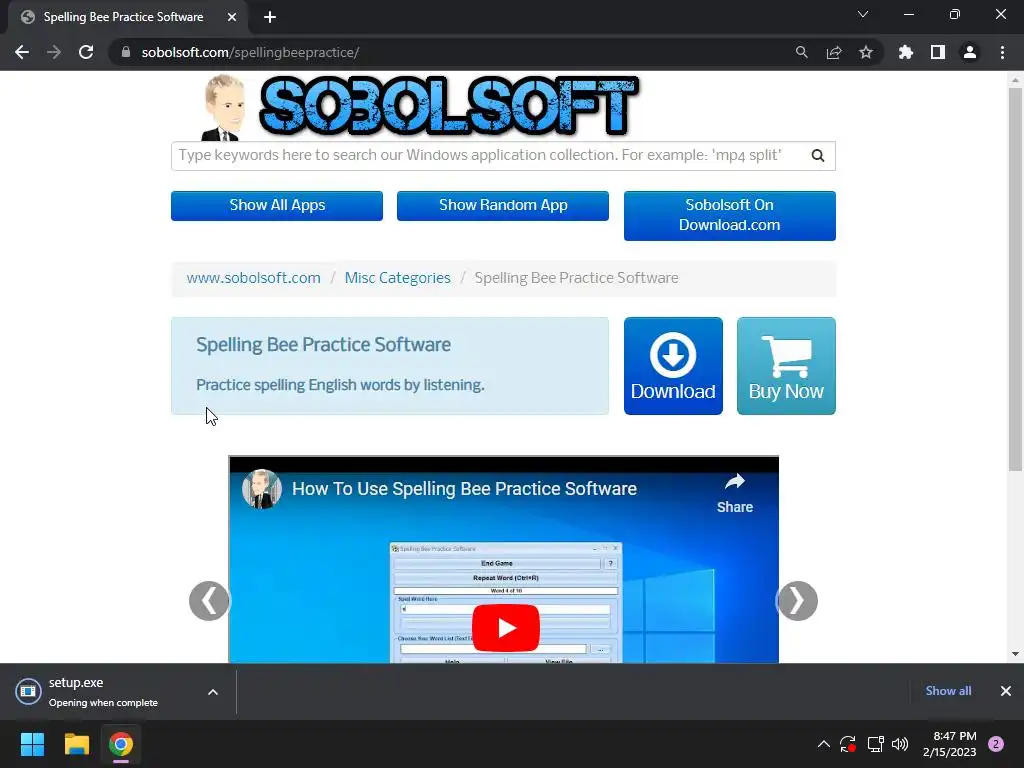This screenshot has width=1024, height=768.
Task: Open the setup.exe download item
Action: (x=104, y=692)
